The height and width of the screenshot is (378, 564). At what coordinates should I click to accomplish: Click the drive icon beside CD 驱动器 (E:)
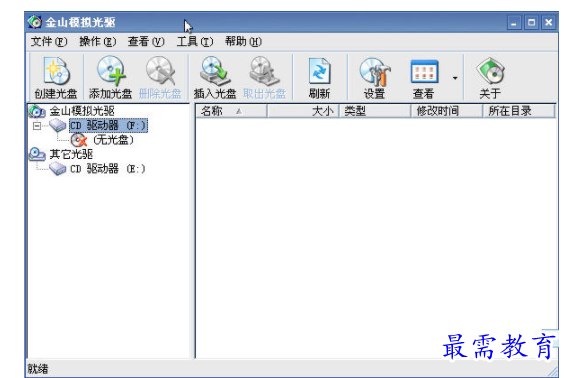[x=58, y=169]
